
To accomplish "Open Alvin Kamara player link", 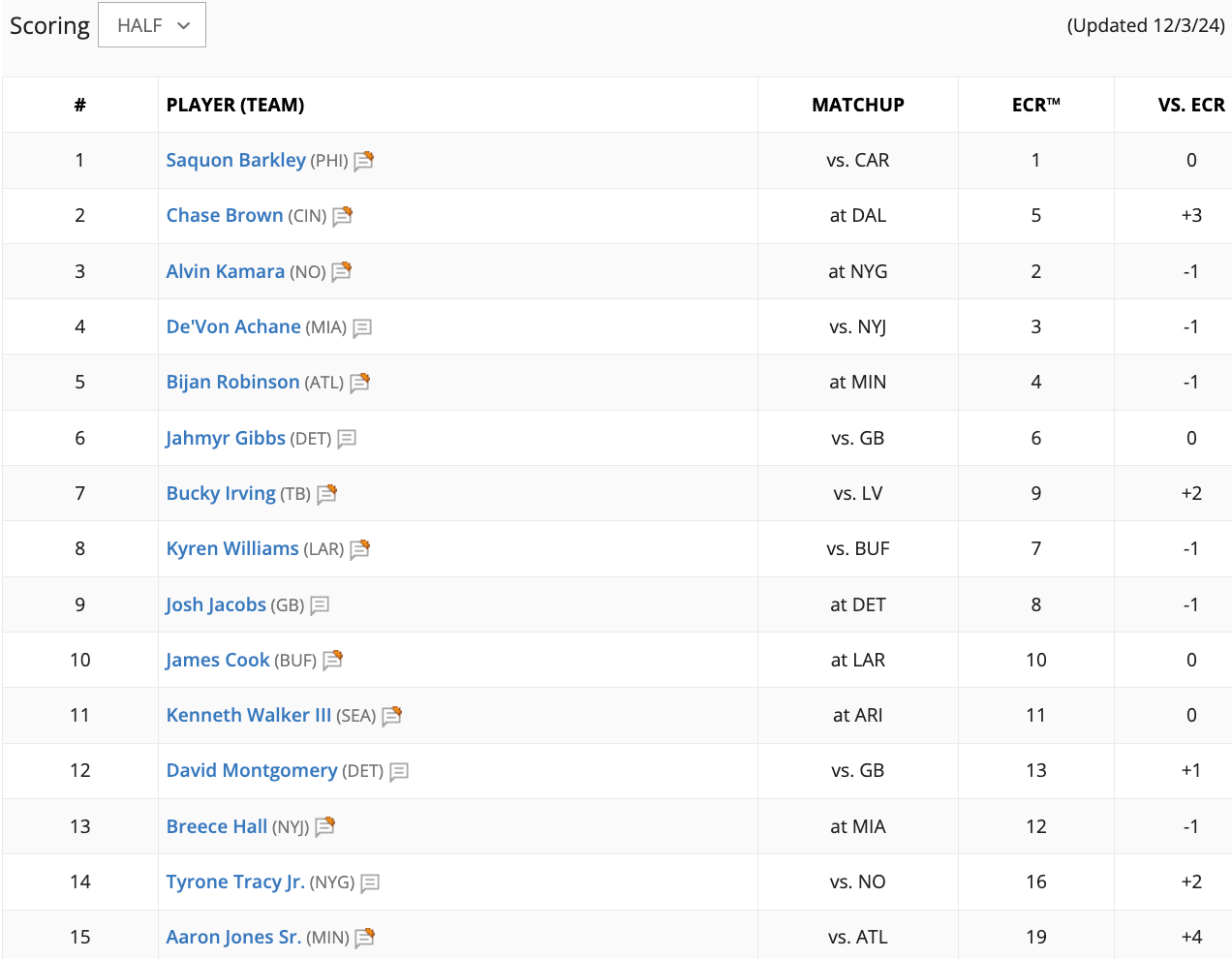I will [226, 271].
